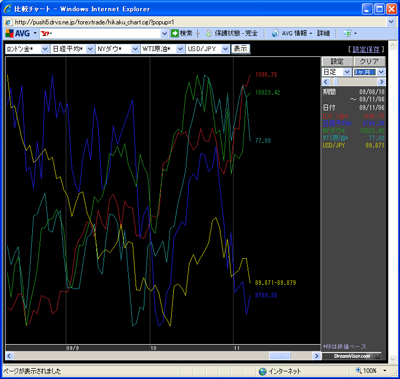Click the Yahoo icon in search box

coord(45,34)
